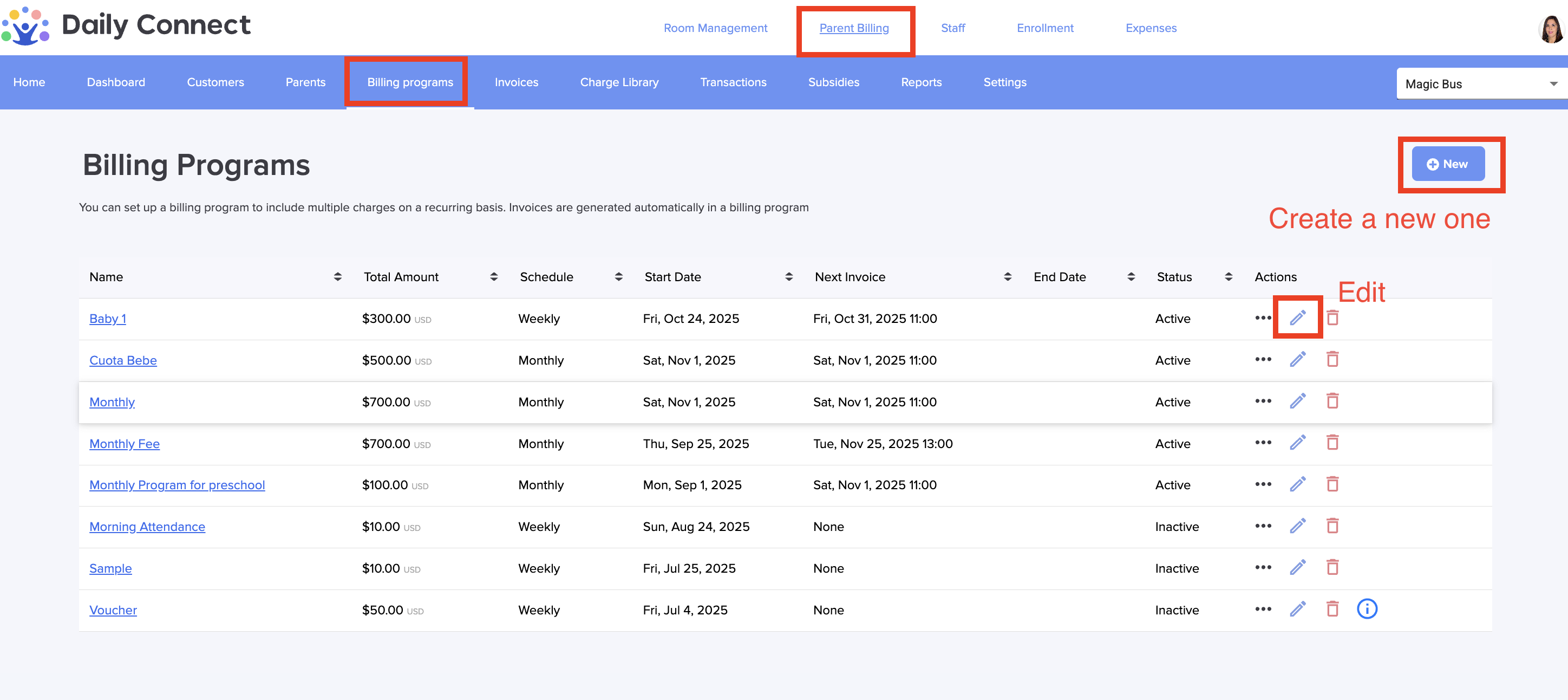Click the New billing program button
This screenshot has height=700, width=1568.
pyautogui.click(x=1447, y=164)
